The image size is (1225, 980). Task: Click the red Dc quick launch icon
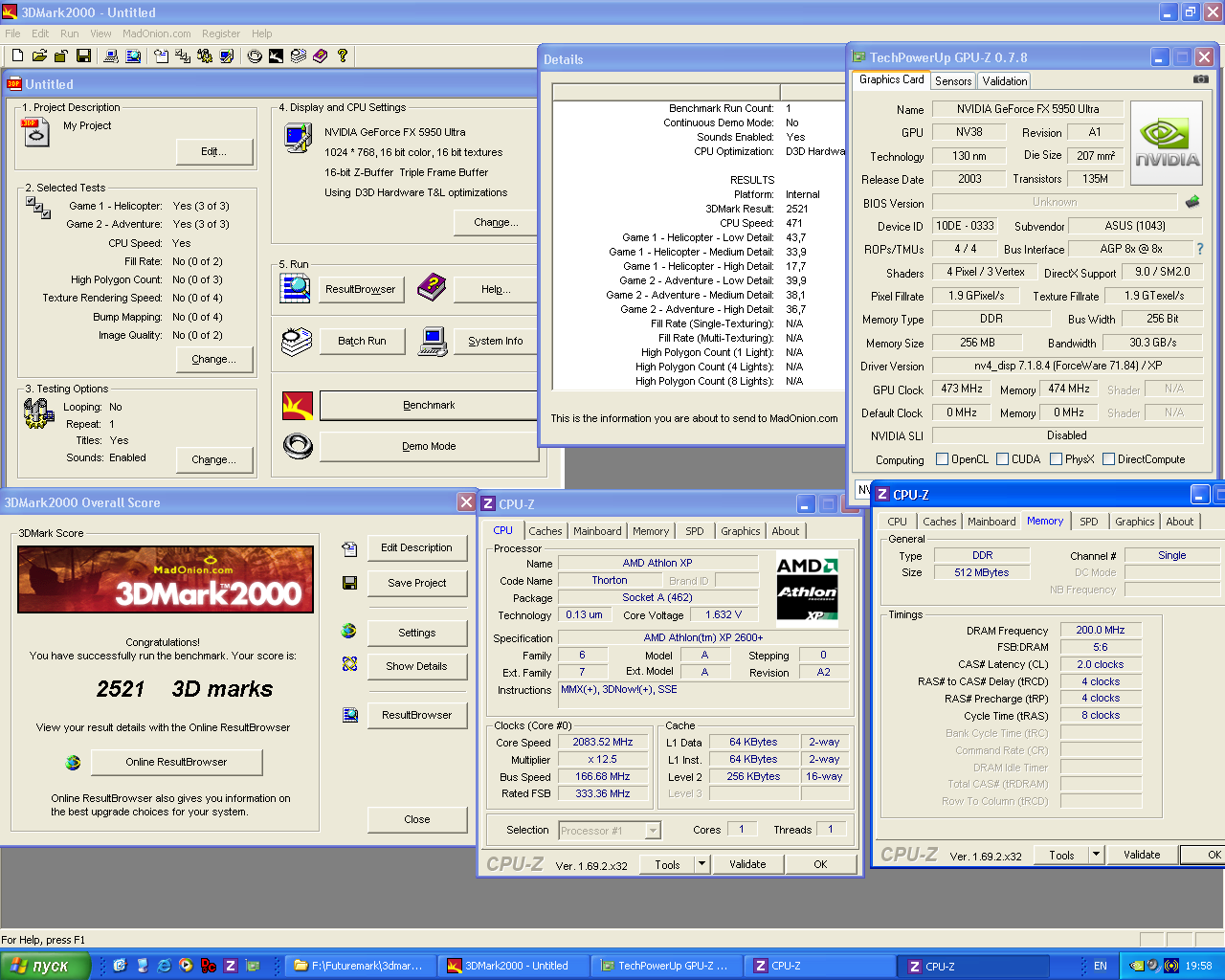tap(209, 966)
